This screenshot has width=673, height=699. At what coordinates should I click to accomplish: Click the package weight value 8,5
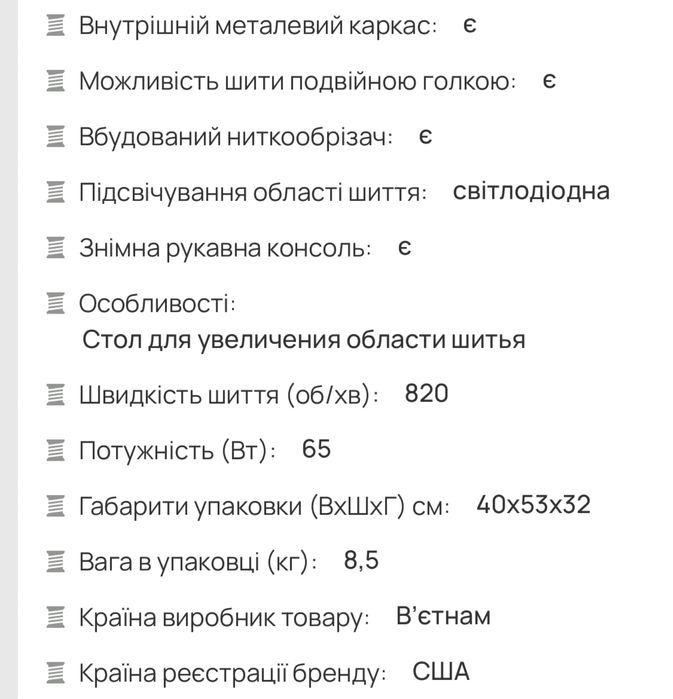(361, 561)
